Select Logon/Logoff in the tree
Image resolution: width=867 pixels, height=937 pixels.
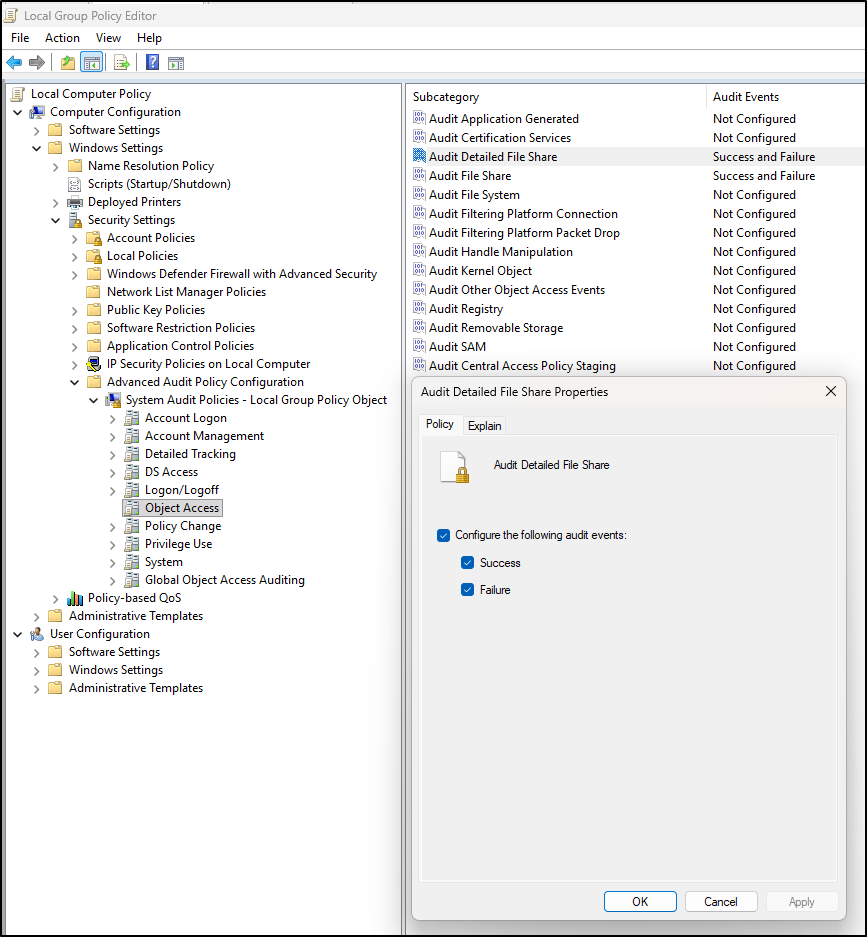point(182,490)
